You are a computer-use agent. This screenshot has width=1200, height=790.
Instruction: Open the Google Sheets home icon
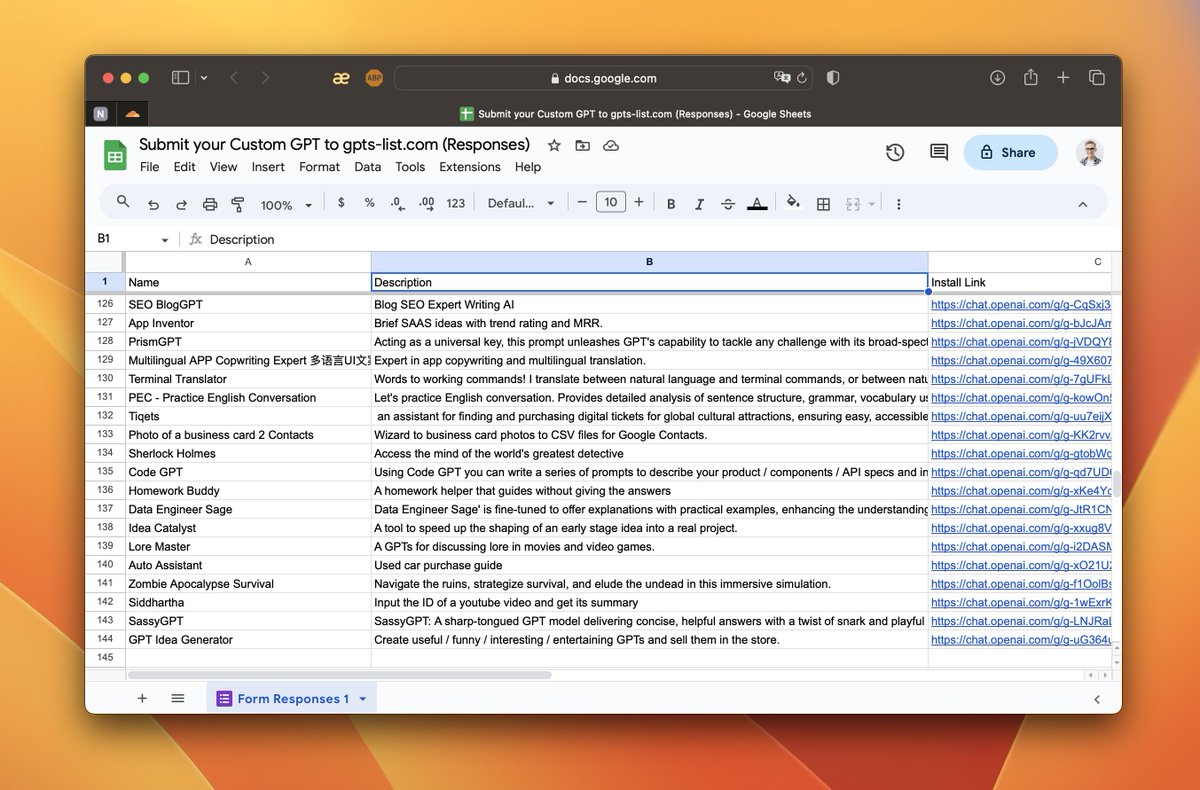[115, 155]
